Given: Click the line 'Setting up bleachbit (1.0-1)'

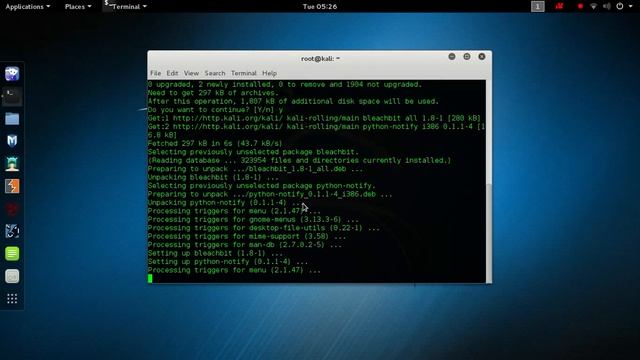Looking at the screenshot, I should pyautogui.click(x=215, y=253).
